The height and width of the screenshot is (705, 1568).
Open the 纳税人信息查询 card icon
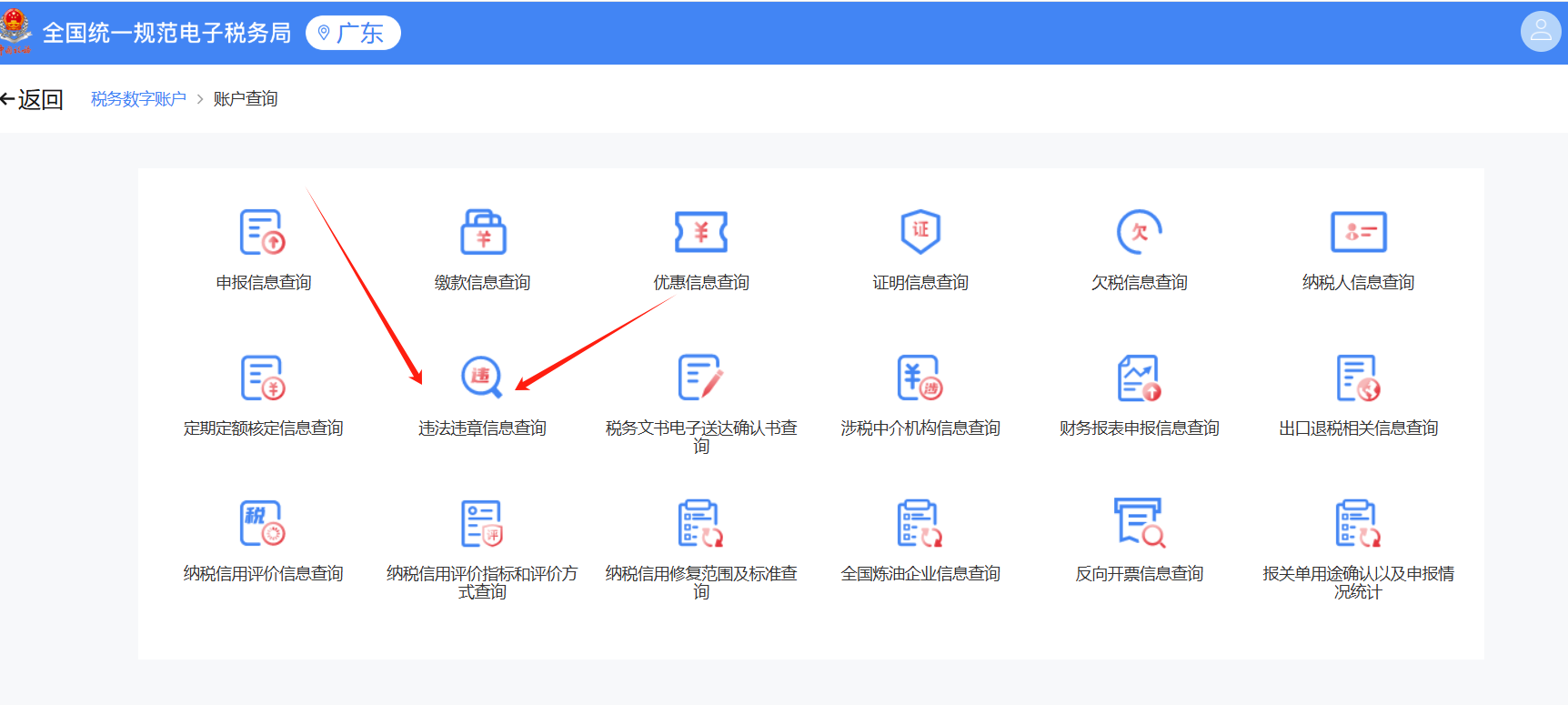(1359, 232)
